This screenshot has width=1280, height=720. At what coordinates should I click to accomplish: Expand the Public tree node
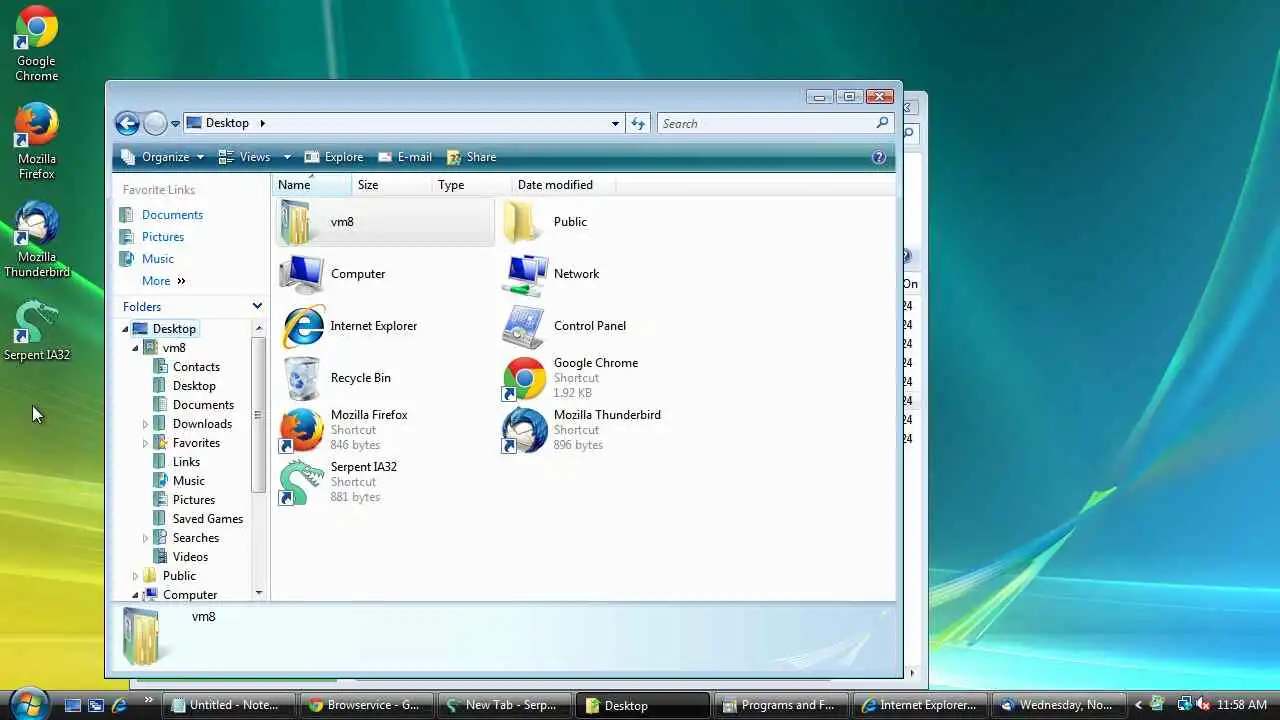(135, 576)
